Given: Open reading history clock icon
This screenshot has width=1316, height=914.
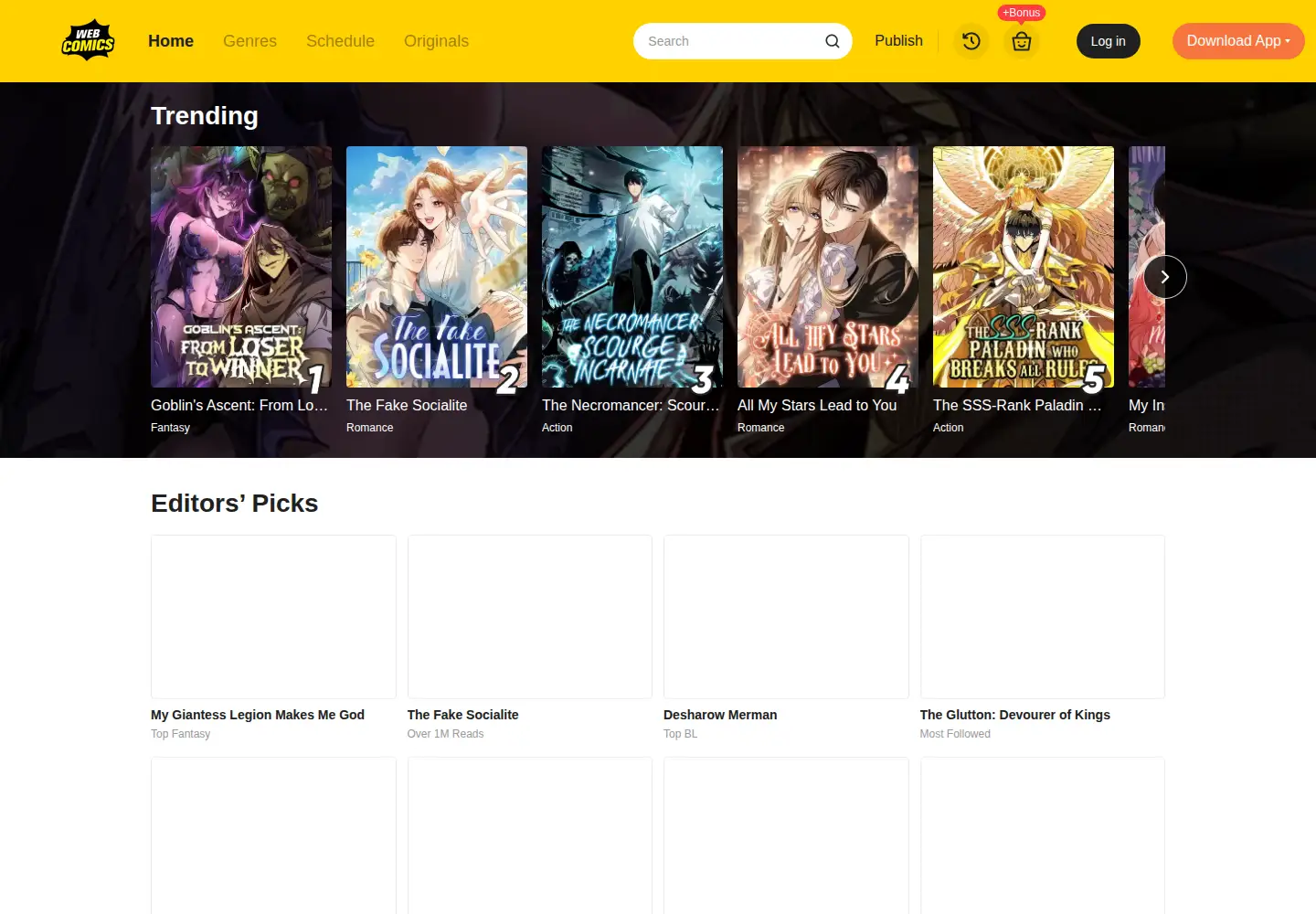Looking at the screenshot, I should [x=971, y=41].
